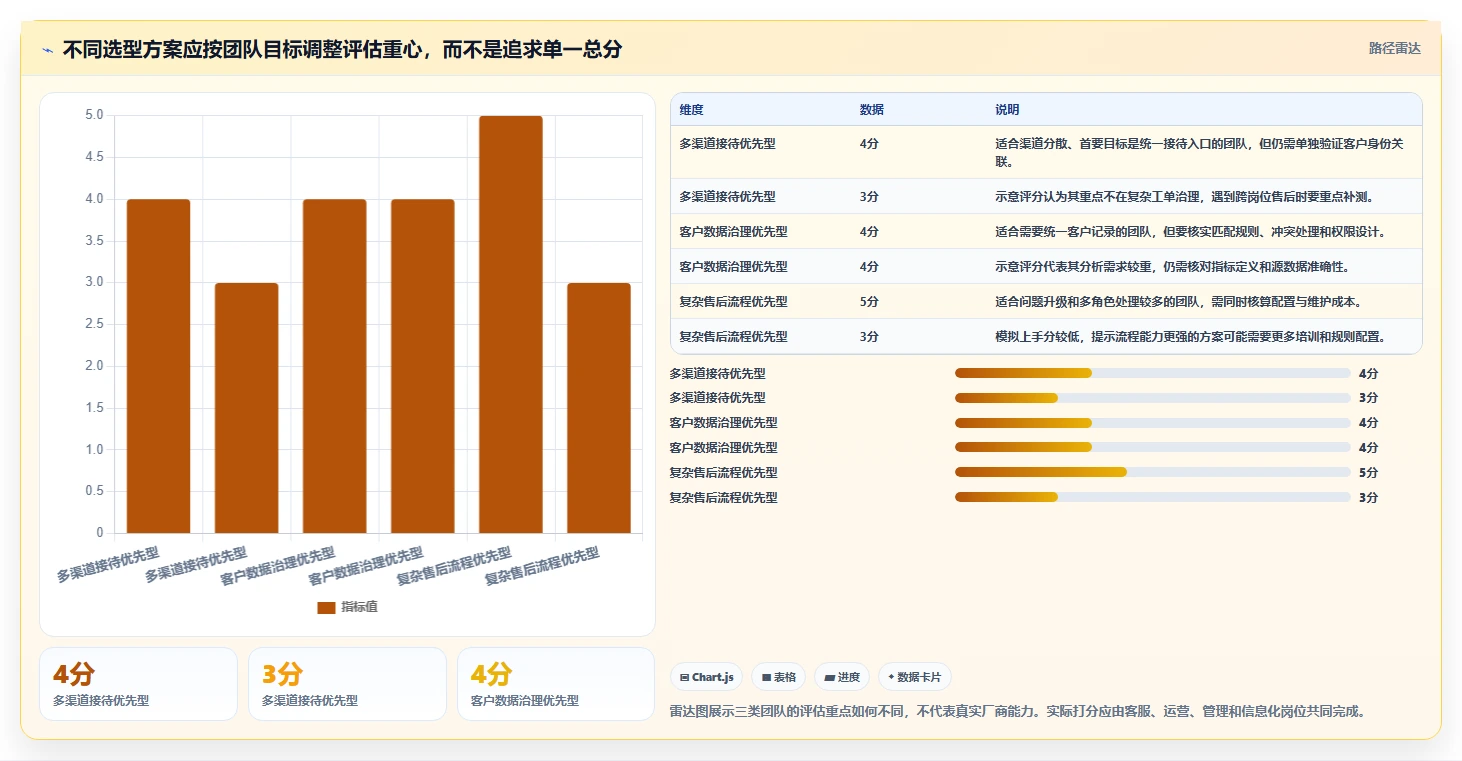This screenshot has width=1462, height=761.
Task: Click the 2.5 y-axis label
Action: tap(94, 324)
